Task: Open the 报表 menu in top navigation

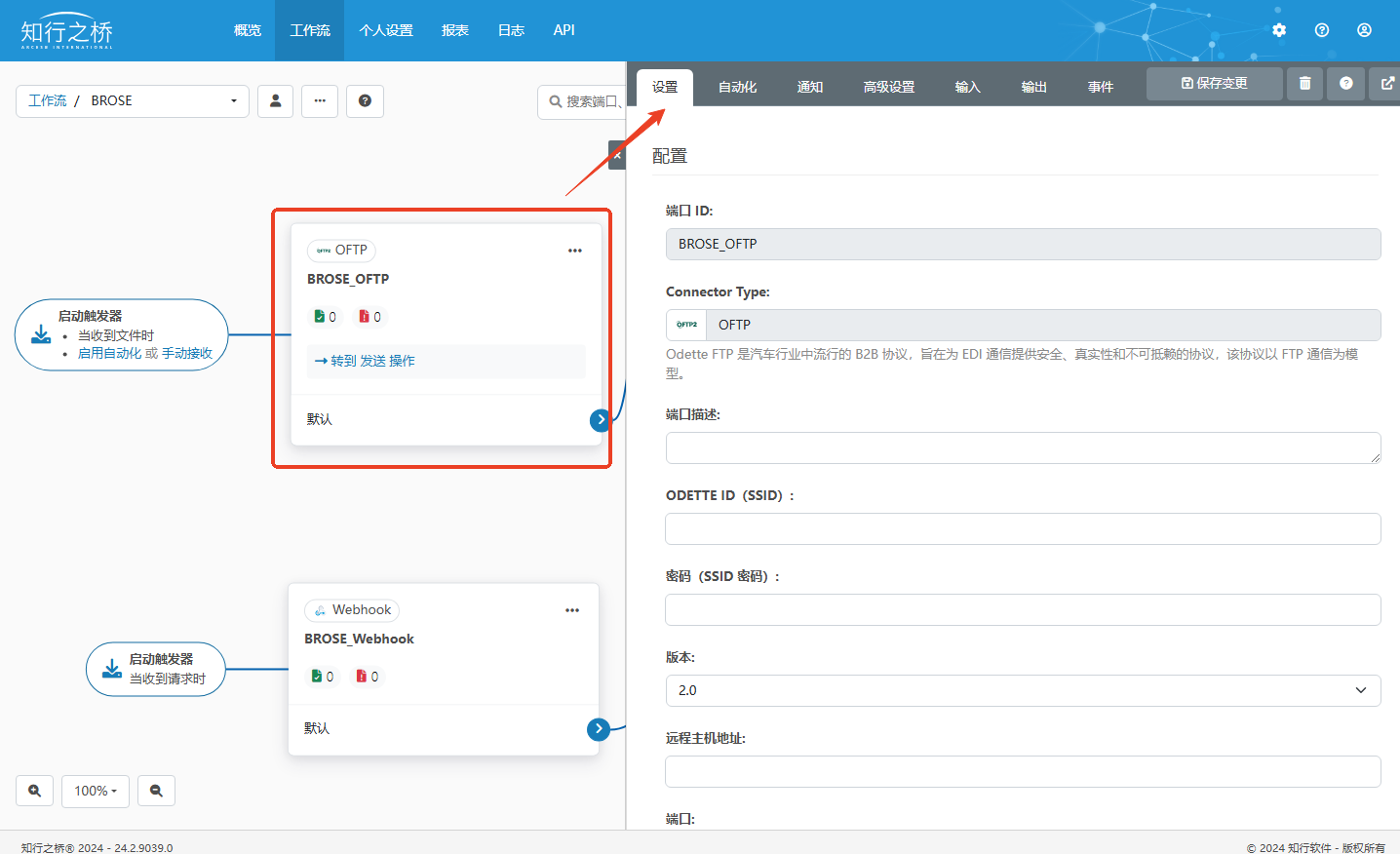Action: pos(454,30)
